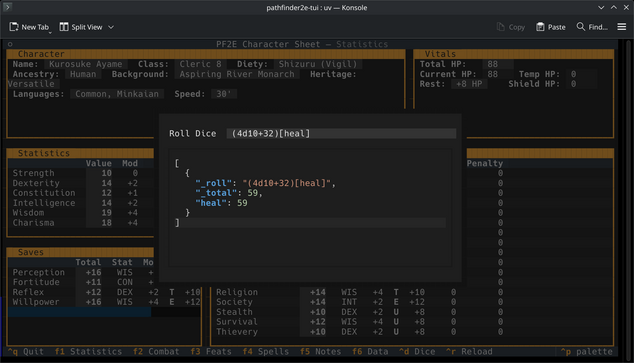This screenshot has width=634, height=363.
Task: Select the Stealth skill row
Action: 412,312
